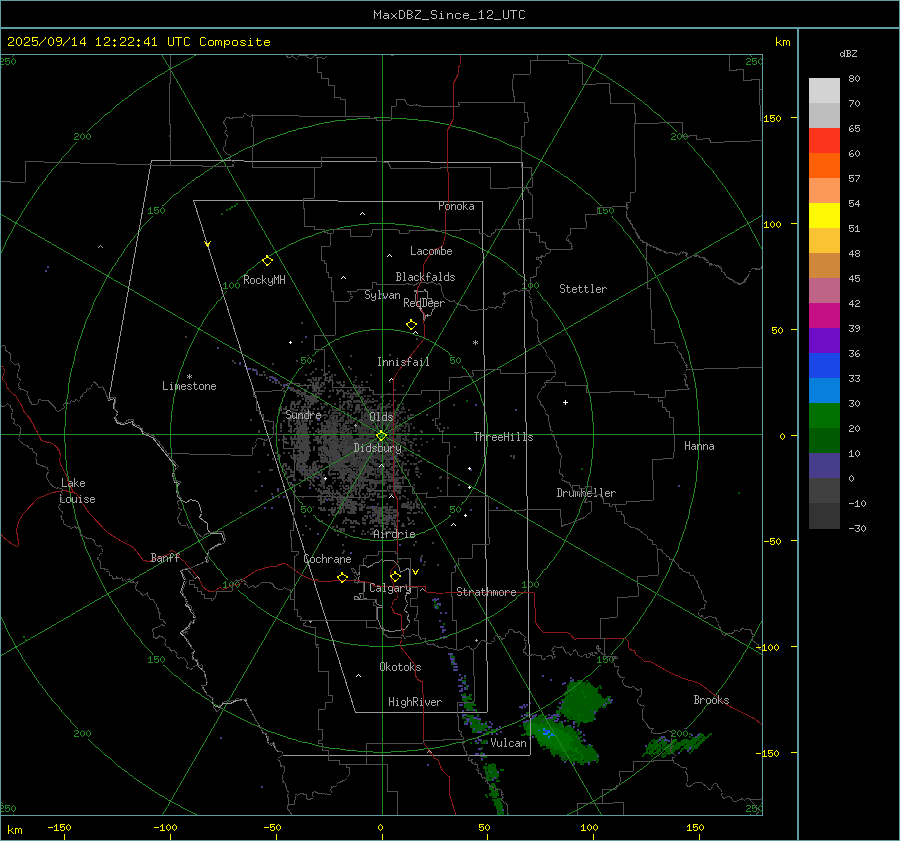This screenshot has height=841, width=900.
Task: Click the Banff town label
Action: coord(165,558)
